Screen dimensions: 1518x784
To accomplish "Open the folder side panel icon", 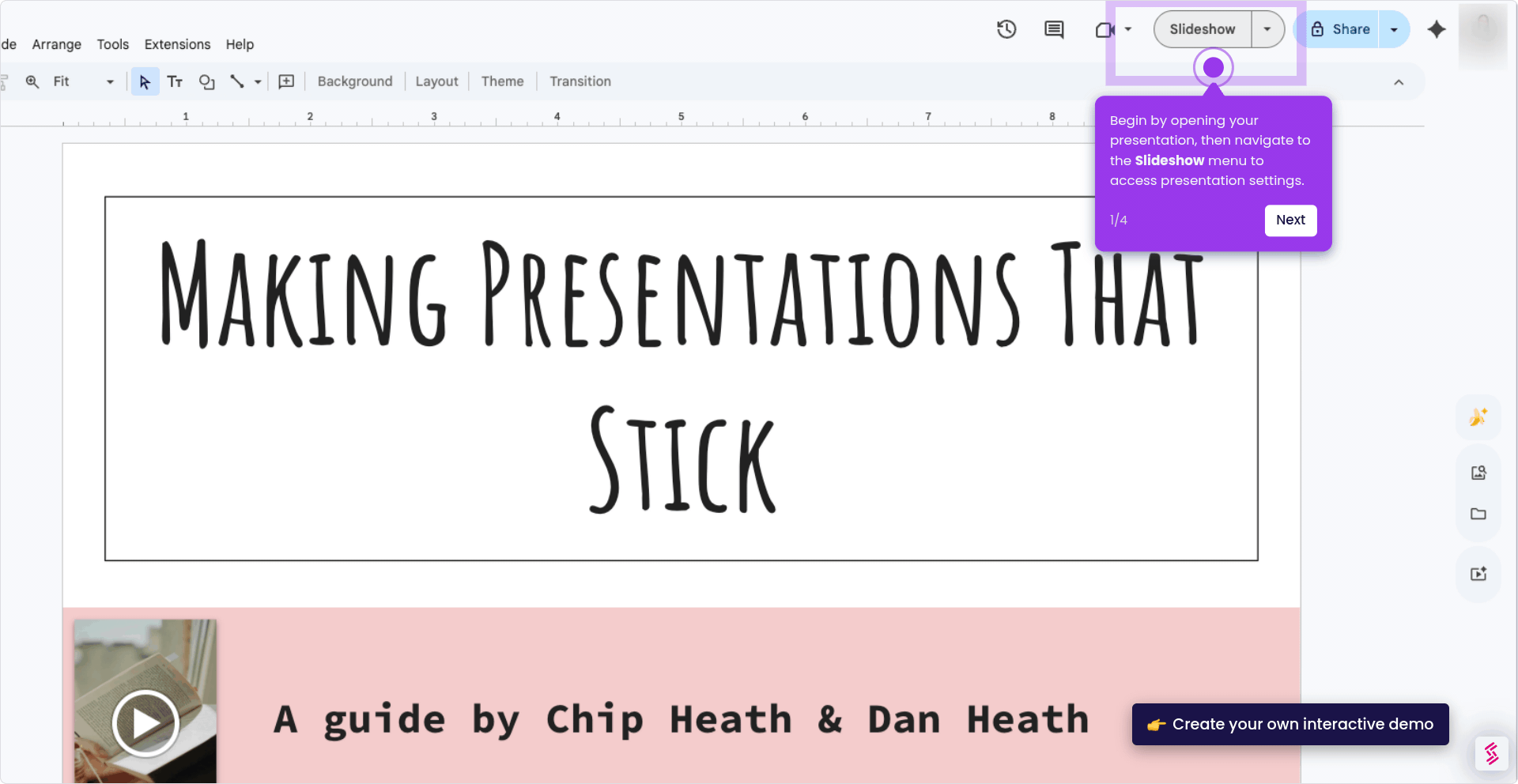I will [1478, 514].
